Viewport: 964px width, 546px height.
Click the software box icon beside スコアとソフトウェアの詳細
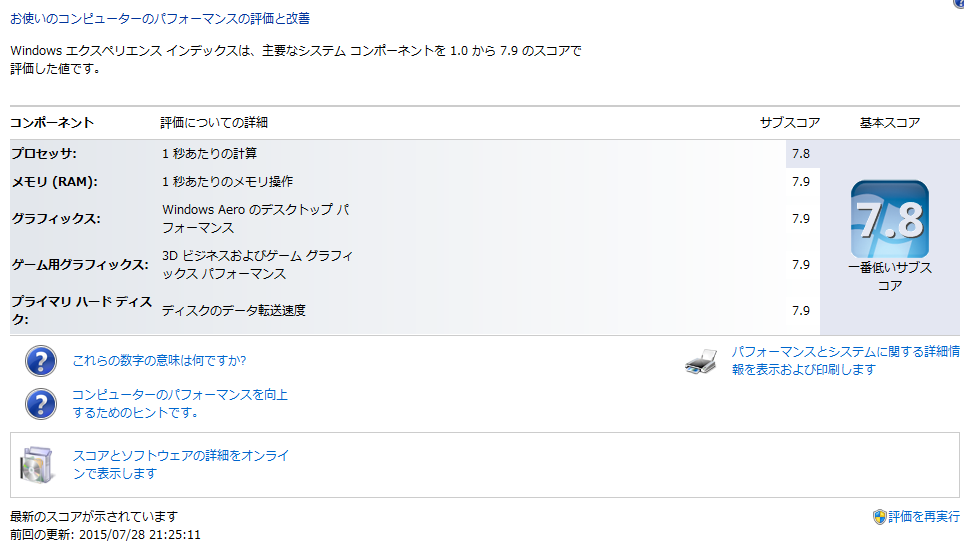click(37, 464)
